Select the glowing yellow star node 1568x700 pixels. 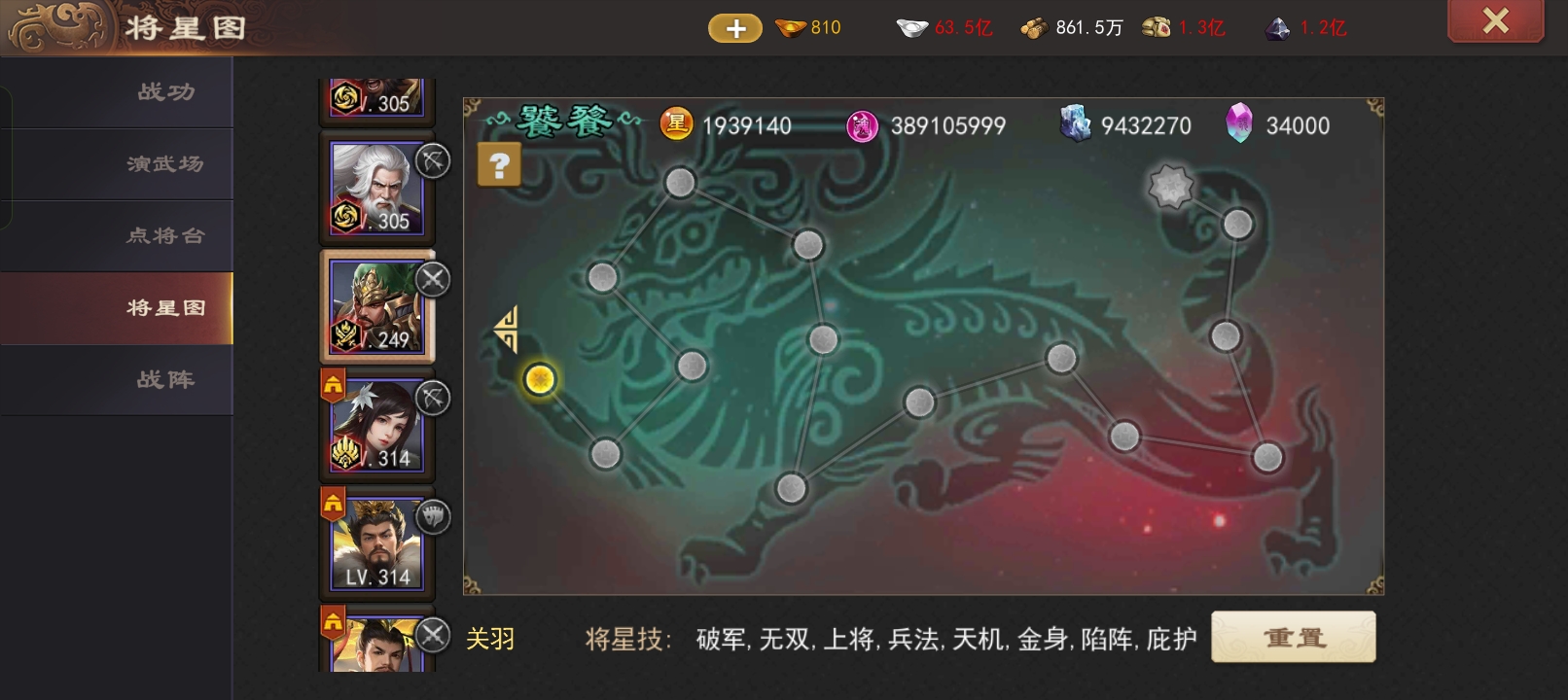coord(540,378)
